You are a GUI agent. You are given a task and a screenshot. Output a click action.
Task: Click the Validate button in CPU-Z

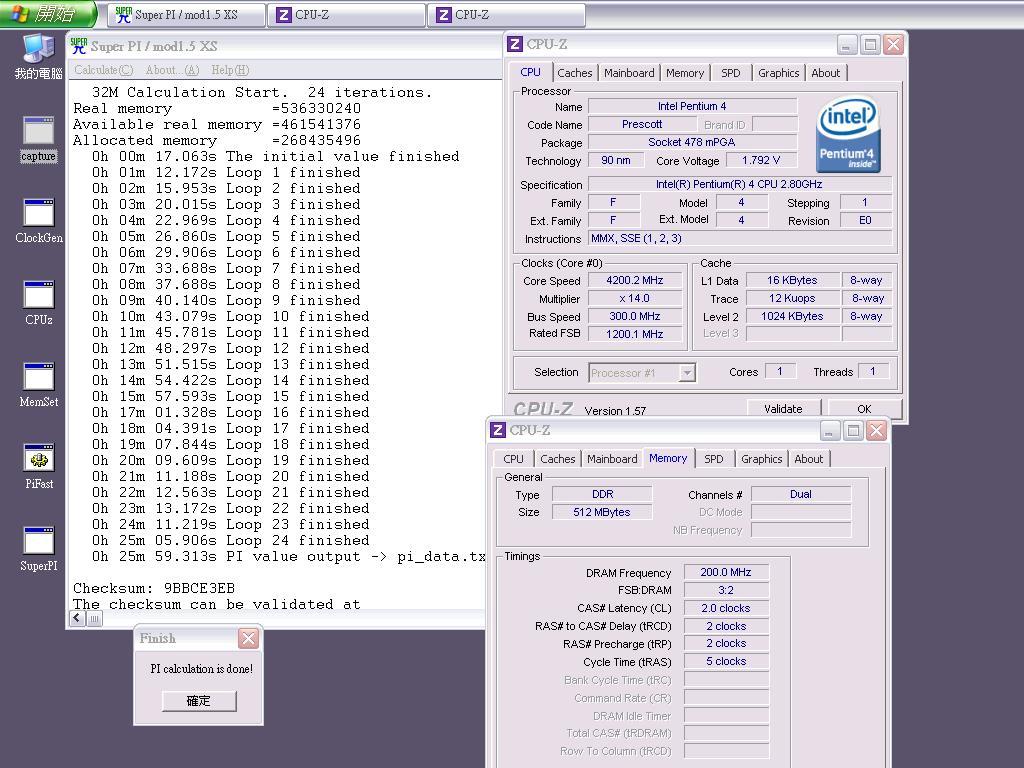point(783,409)
